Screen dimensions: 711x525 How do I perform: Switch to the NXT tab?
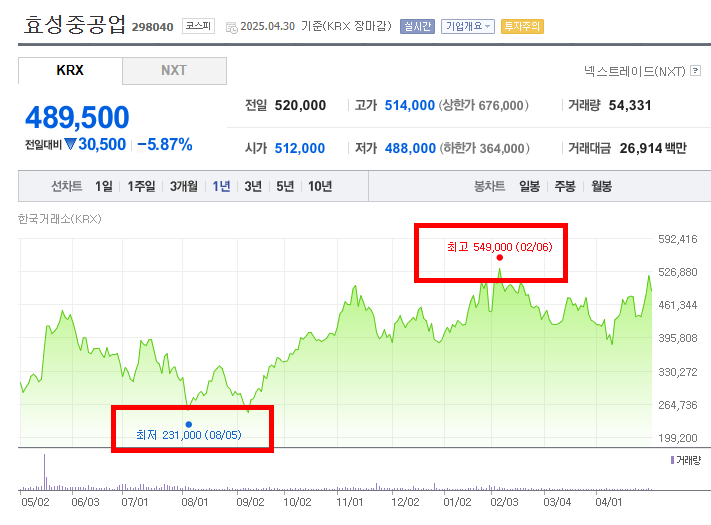pos(174,70)
